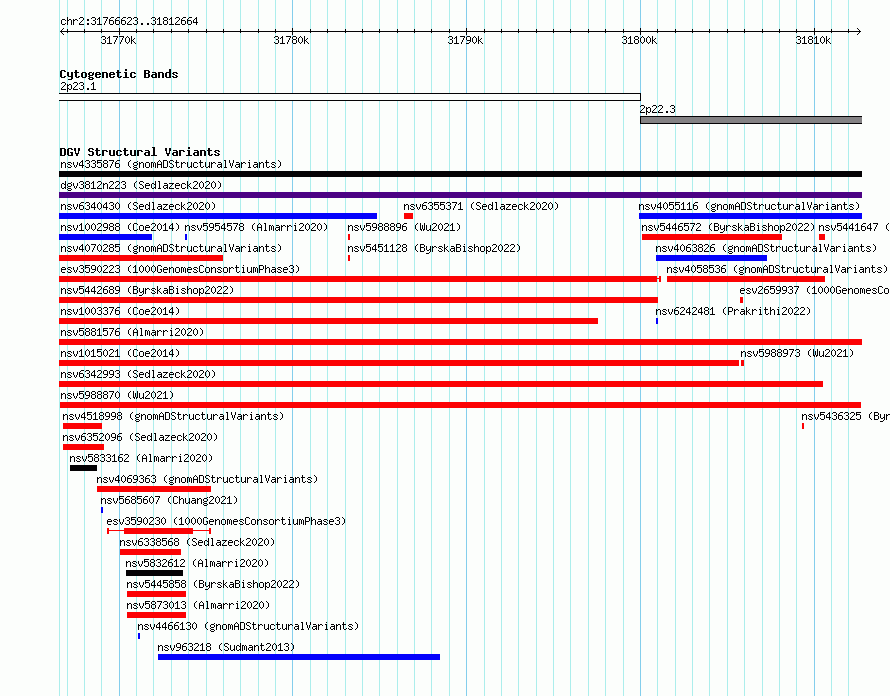The image size is (890, 696).
Task: Click nsv6242481 Prakrithi2022 label
Action: [x=733, y=311]
